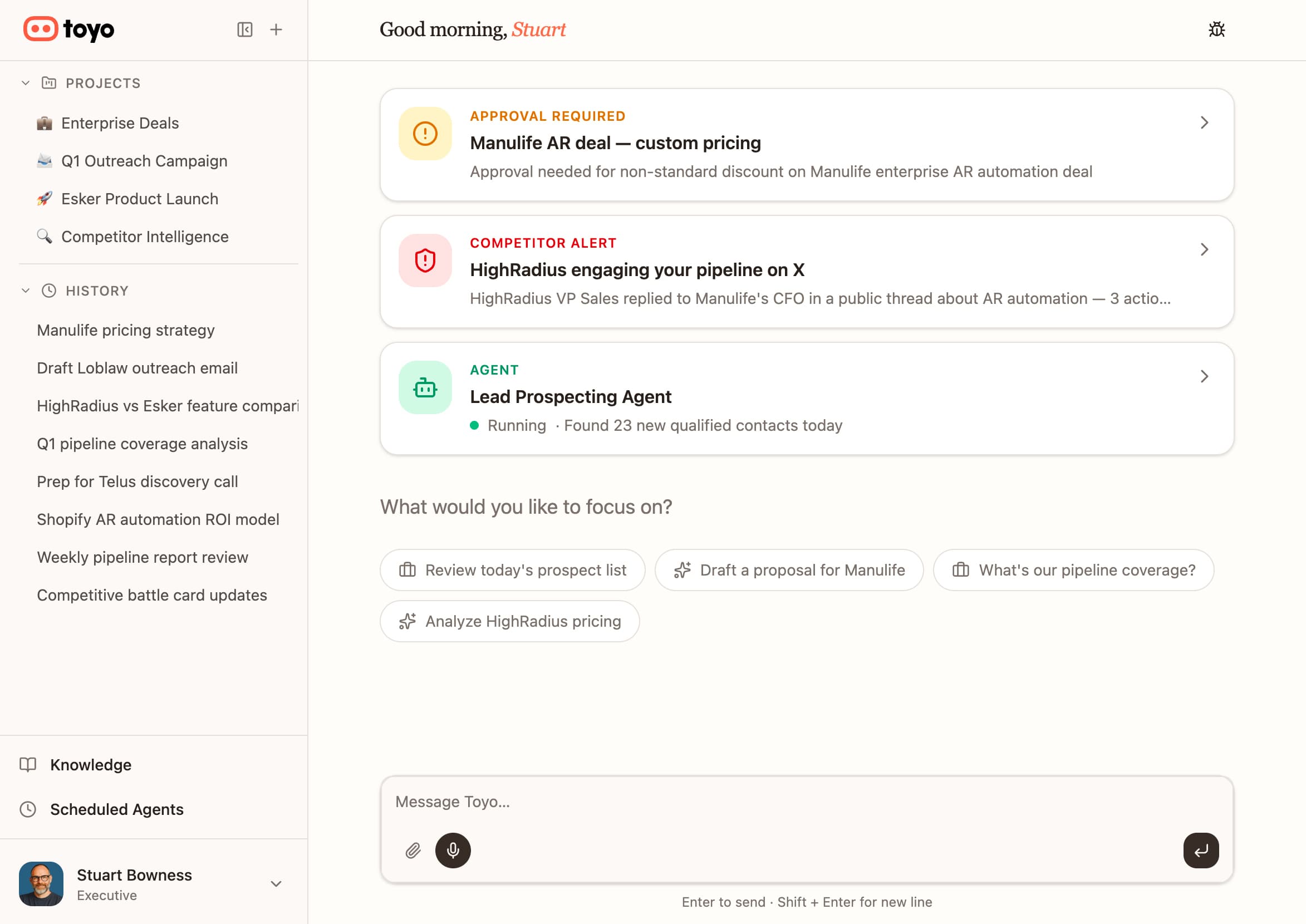Click the paperclip attach icon
The height and width of the screenshot is (924, 1306).
click(413, 850)
